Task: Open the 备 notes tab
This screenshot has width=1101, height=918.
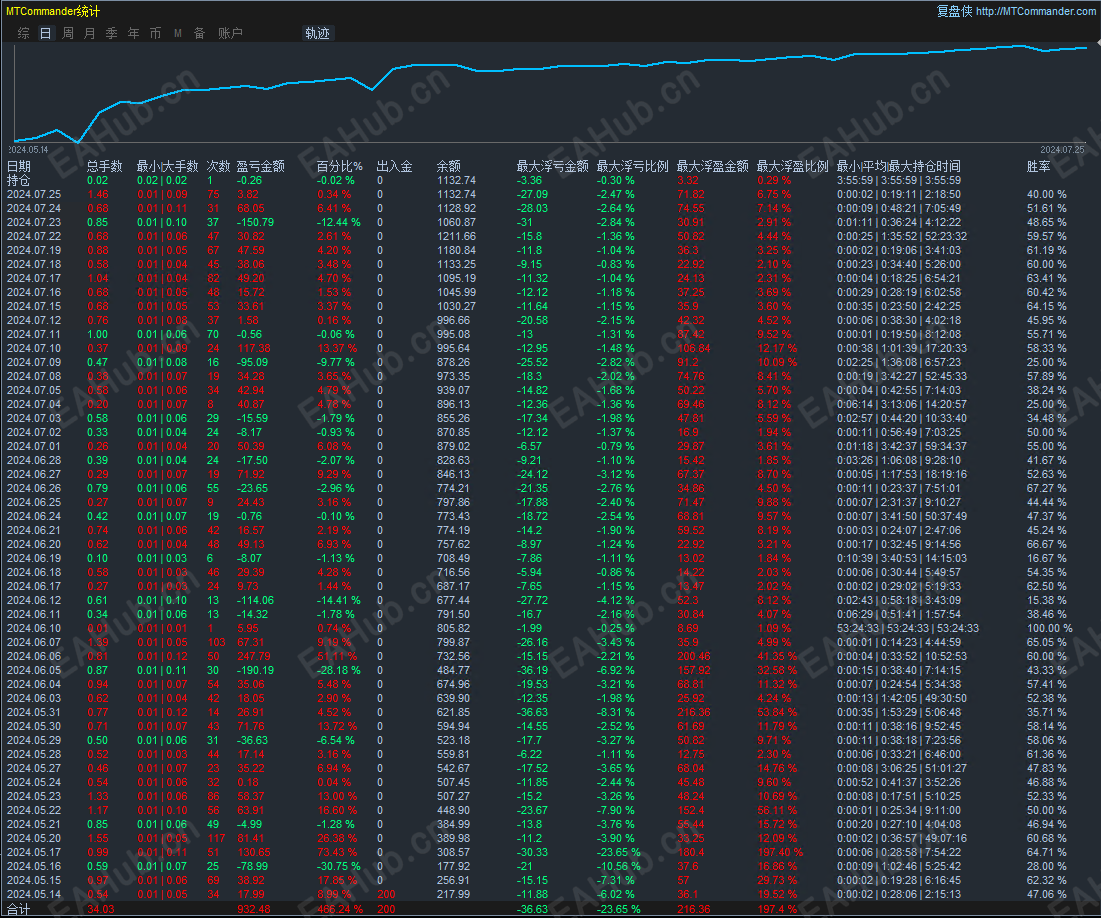Action: click(199, 33)
